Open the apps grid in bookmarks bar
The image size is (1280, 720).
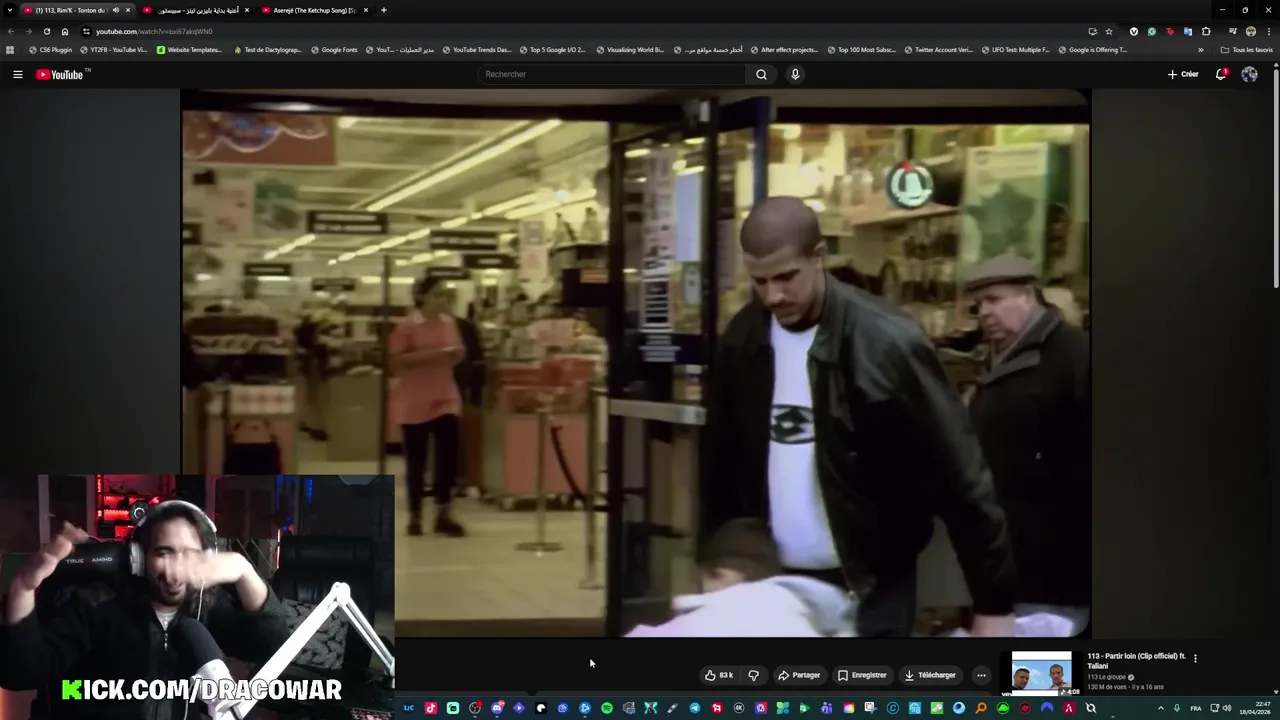coord(10,49)
